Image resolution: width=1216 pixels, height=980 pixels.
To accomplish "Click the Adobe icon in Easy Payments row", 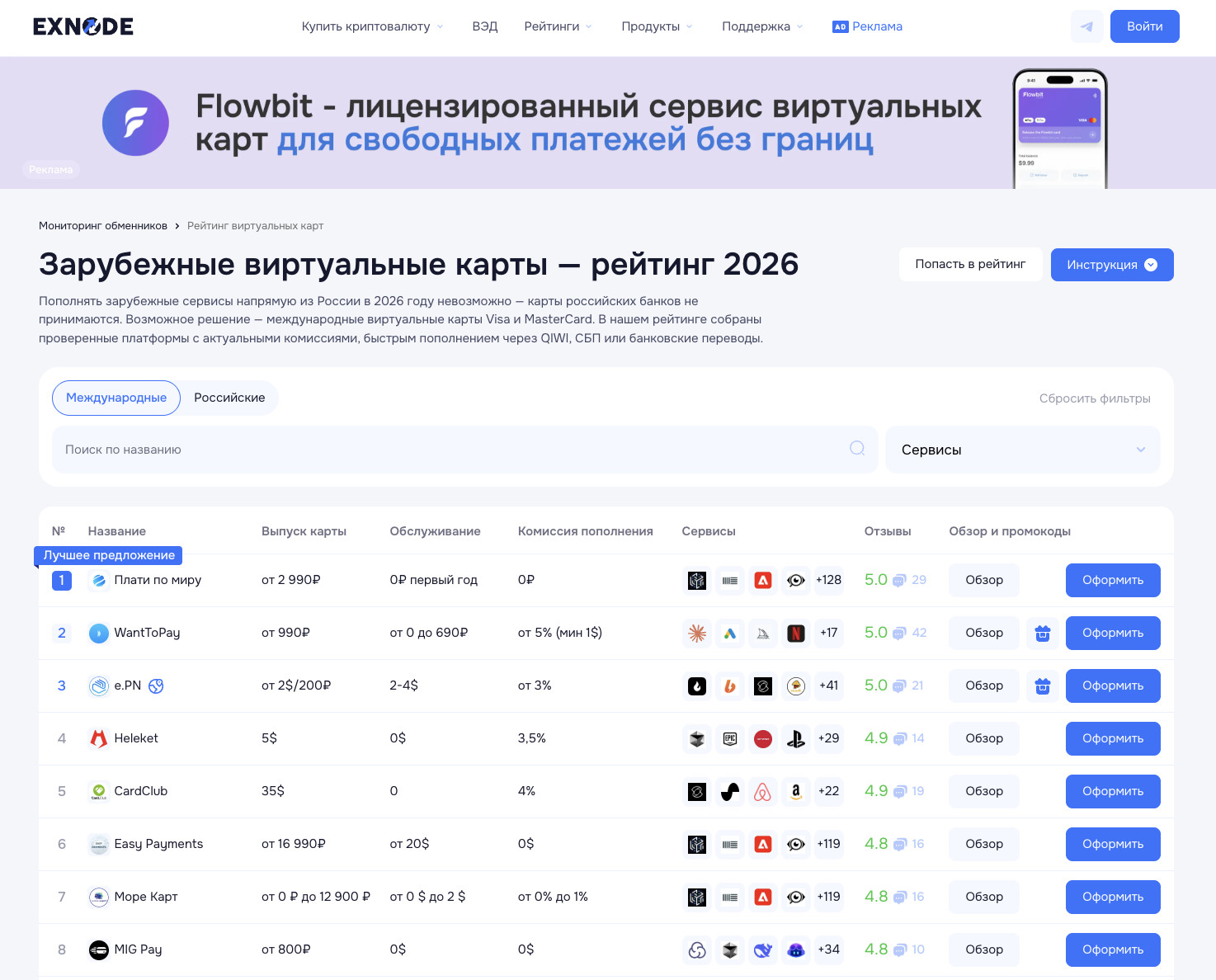I will tap(763, 844).
